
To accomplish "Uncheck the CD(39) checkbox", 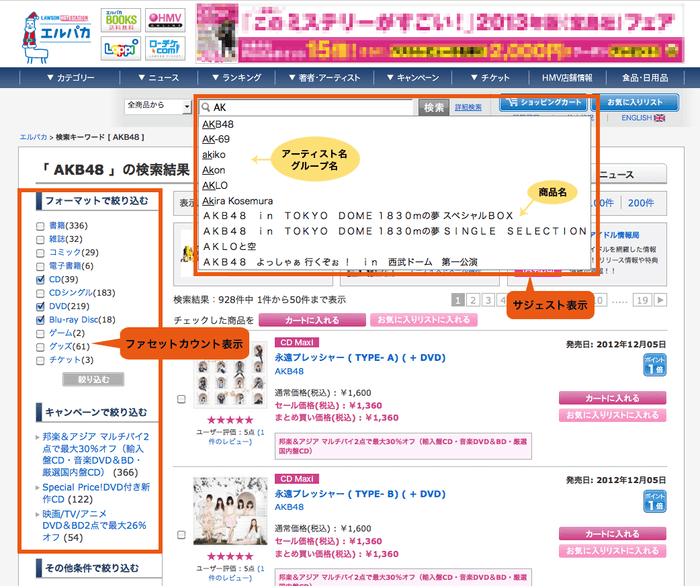I will 40,280.
